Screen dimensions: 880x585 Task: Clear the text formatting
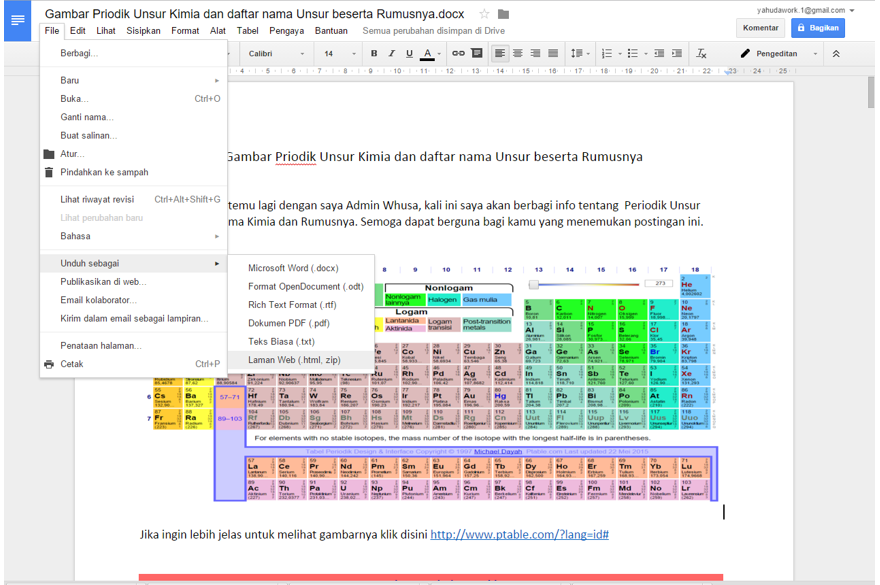[701, 53]
